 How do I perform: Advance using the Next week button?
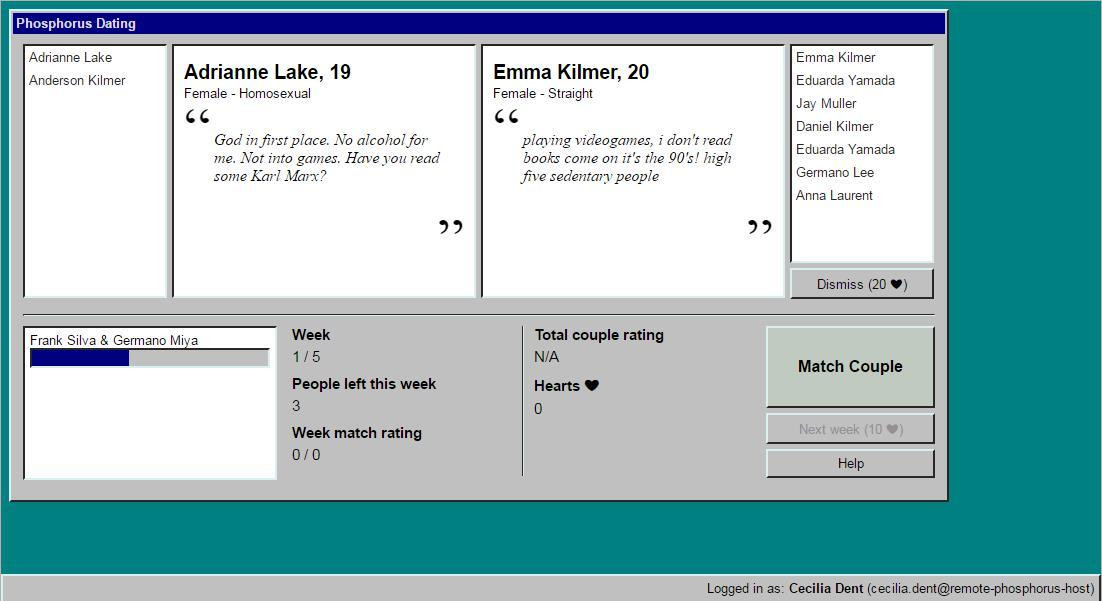coord(850,429)
